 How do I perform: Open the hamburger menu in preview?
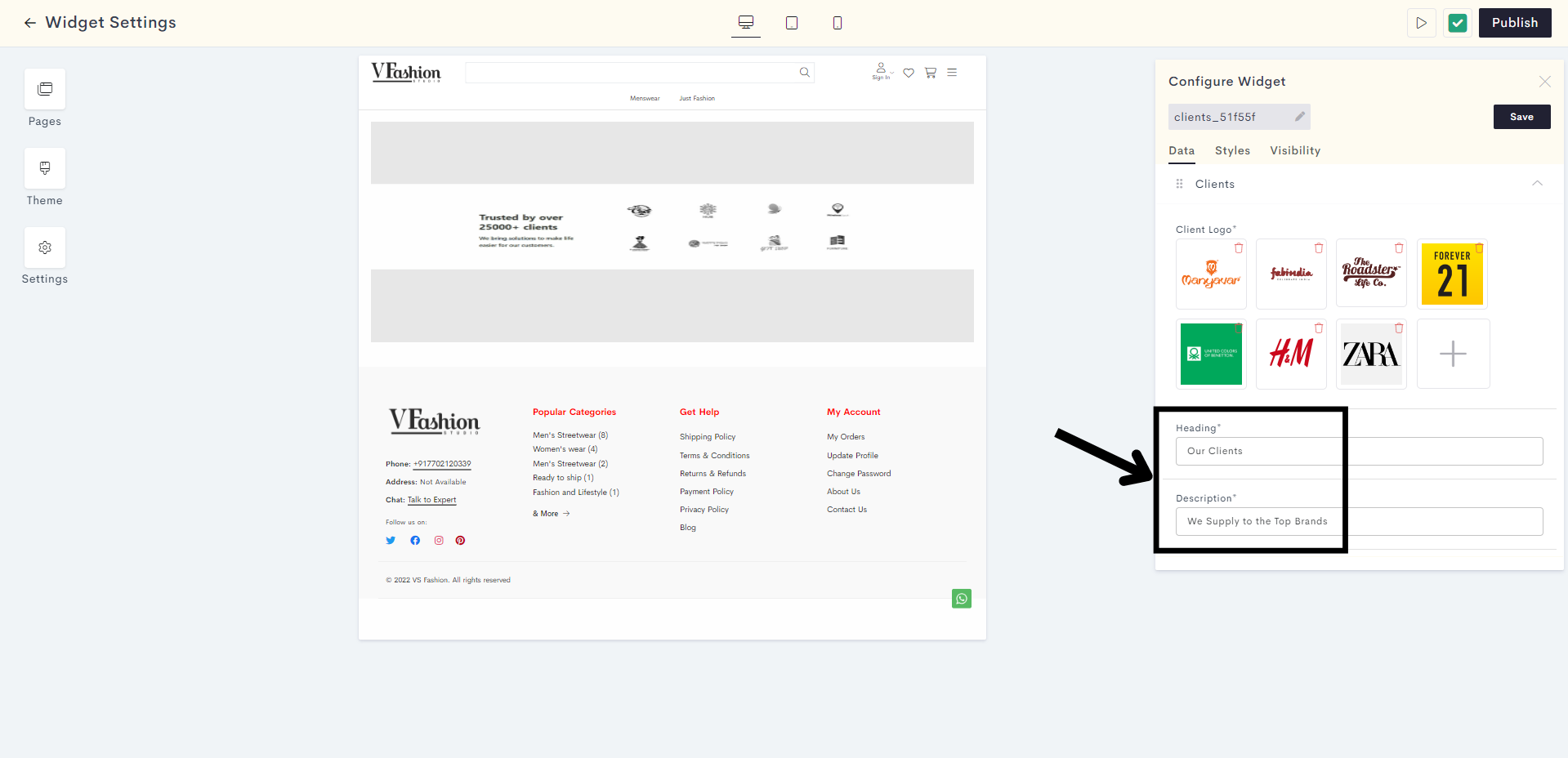(952, 73)
